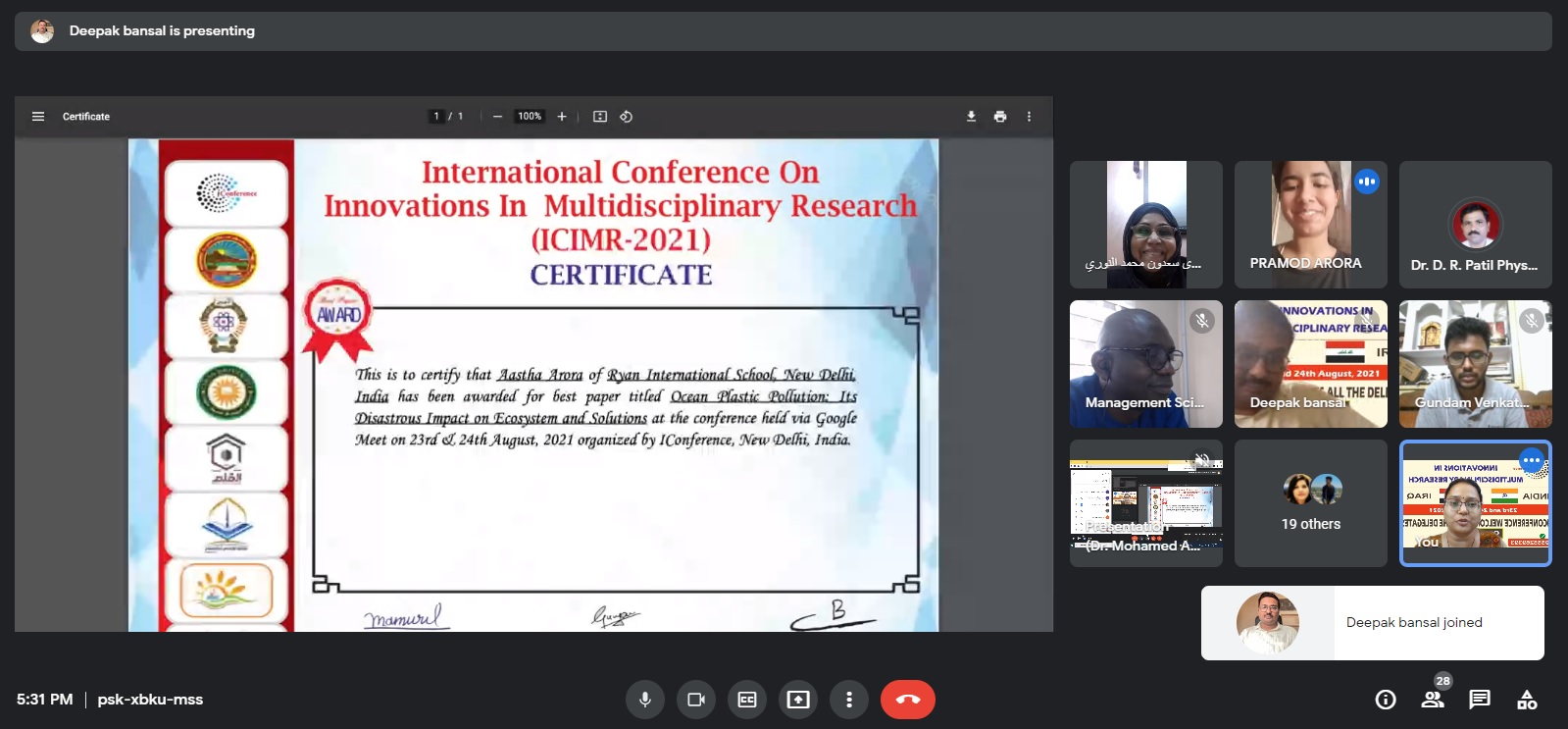
Task: Select Dr. Mohamed A... presentation tile
Action: (1146, 503)
